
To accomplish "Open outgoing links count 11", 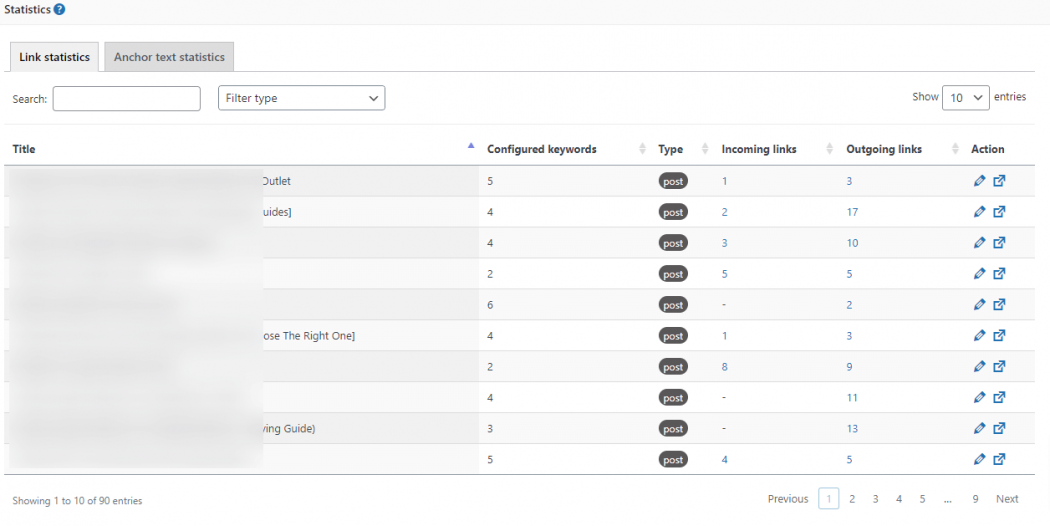I will pos(852,397).
